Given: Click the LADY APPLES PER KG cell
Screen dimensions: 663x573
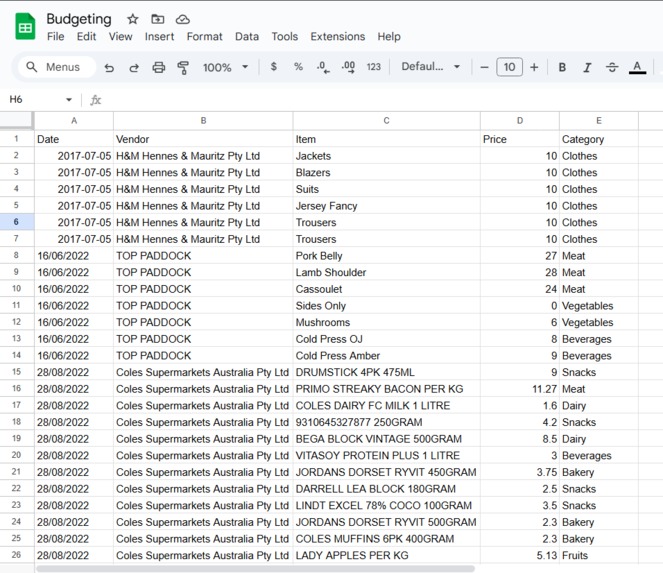Looking at the screenshot, I should point(386,555).
